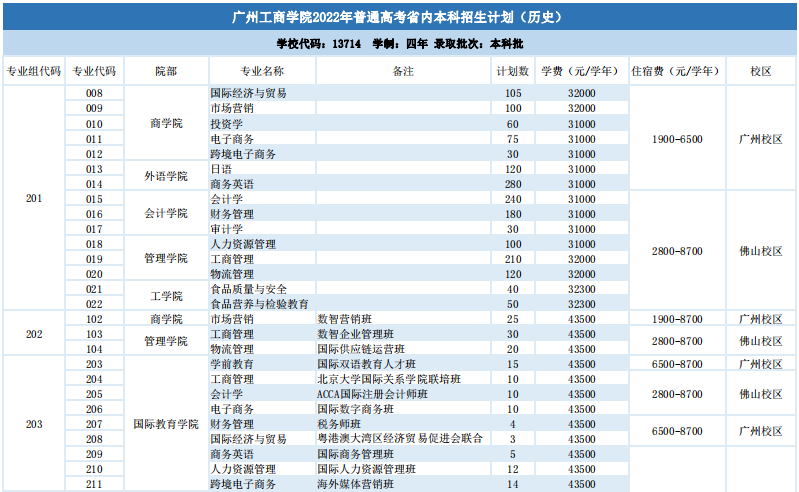Viewport: 799px width, 492px height.
Task: Click the note 海外媒体营销班
Action: coord(356,484)
